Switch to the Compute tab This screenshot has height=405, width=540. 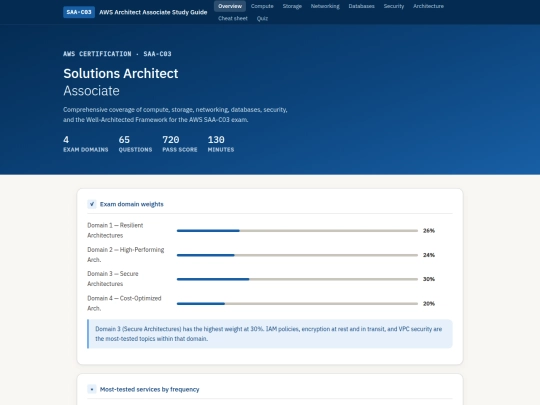click(x=262, y=6)
